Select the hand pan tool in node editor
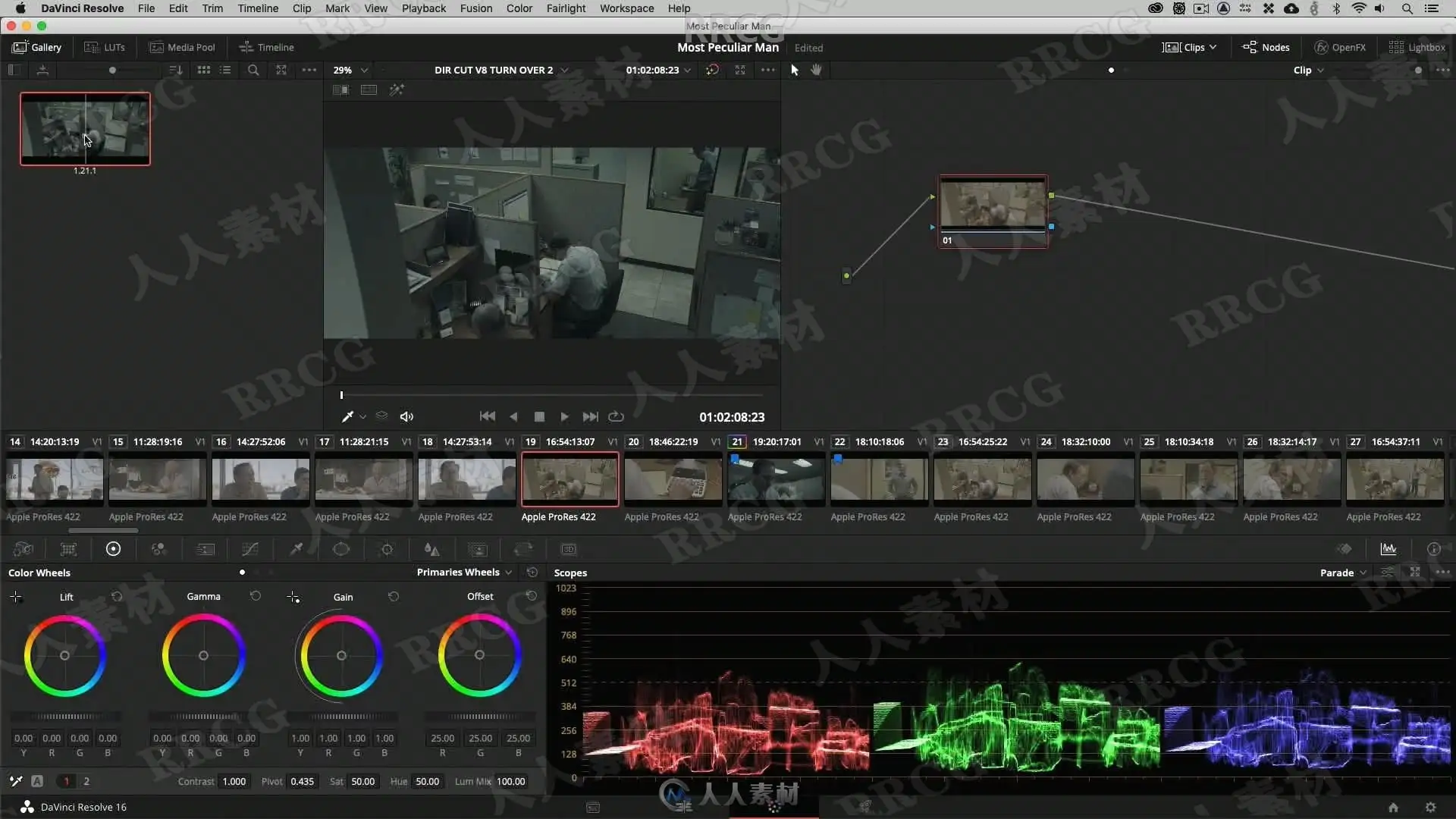The width and height of the screenshot is (1456, 819). (x=816, y=70)
